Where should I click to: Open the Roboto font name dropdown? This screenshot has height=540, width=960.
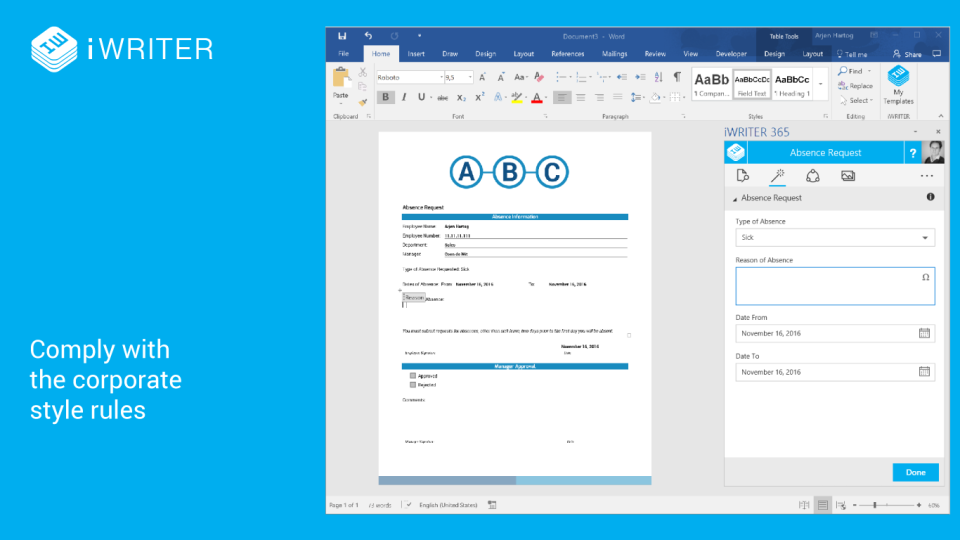[441, 78]
